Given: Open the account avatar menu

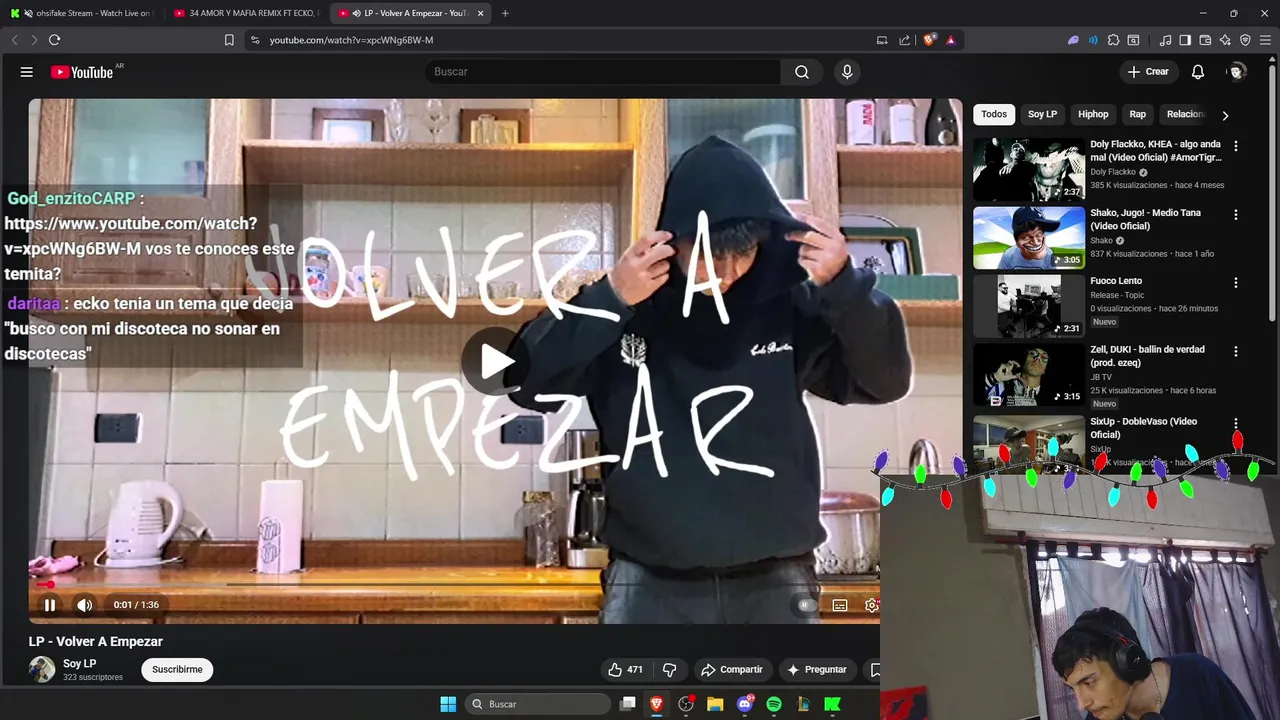Looking at the screenshot, I should click(x=1237, y=72).
